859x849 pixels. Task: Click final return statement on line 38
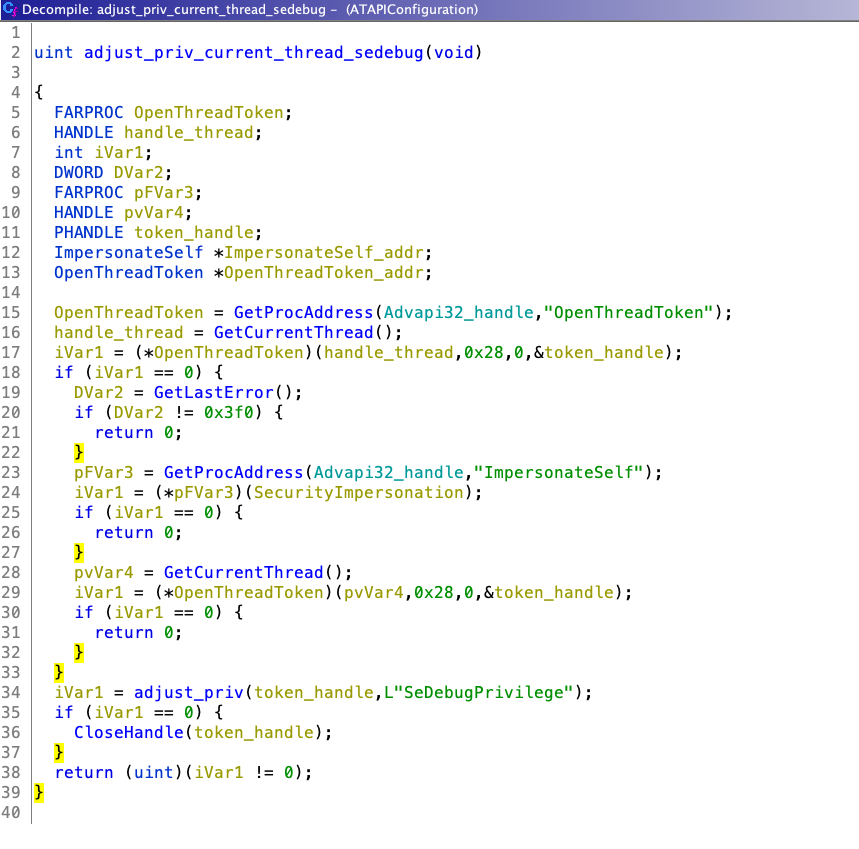pos(183,772)
